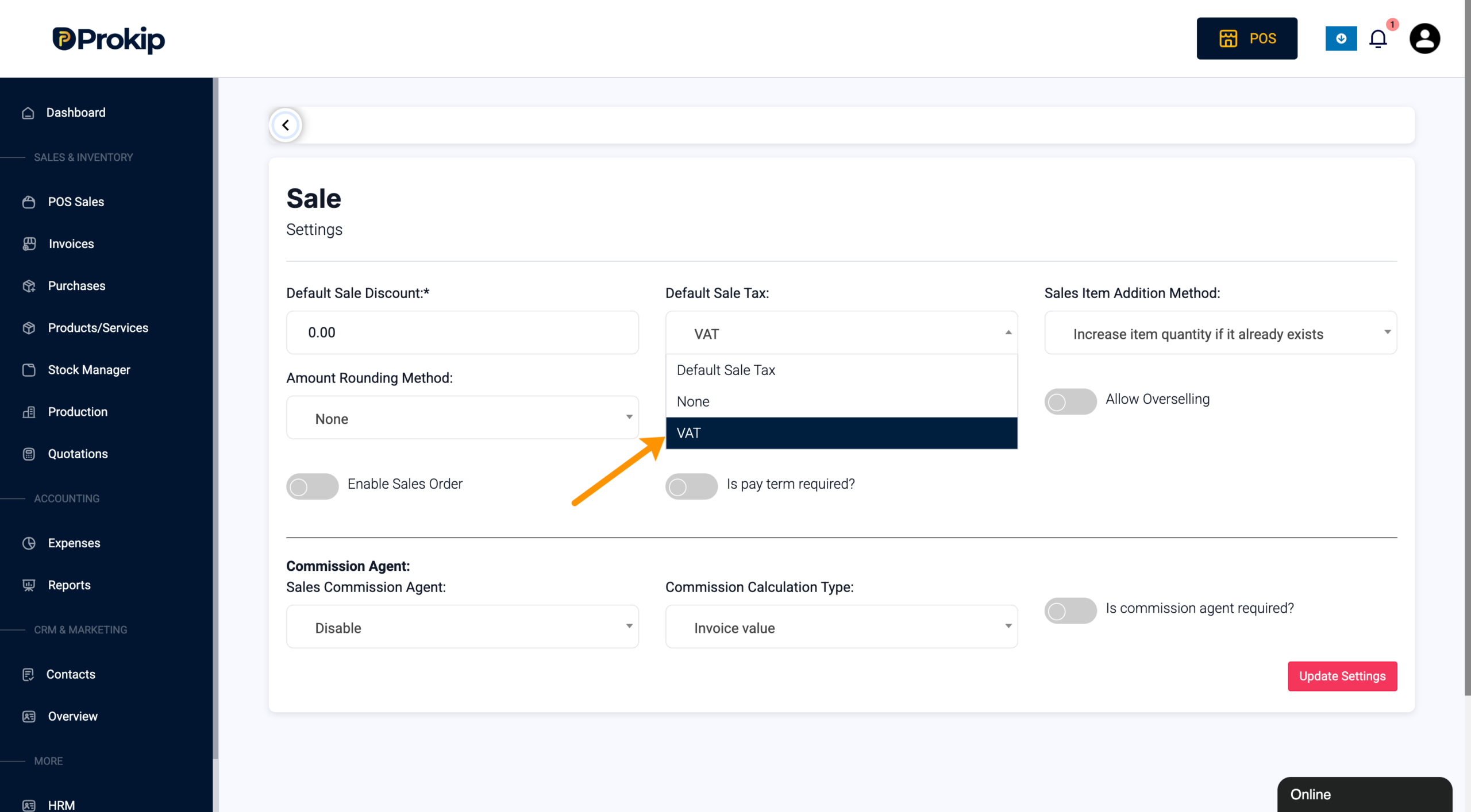This screenshot has height=812, width=1471.
Task: Toggle Allow Overselling switch
Action: [1070, 401]
